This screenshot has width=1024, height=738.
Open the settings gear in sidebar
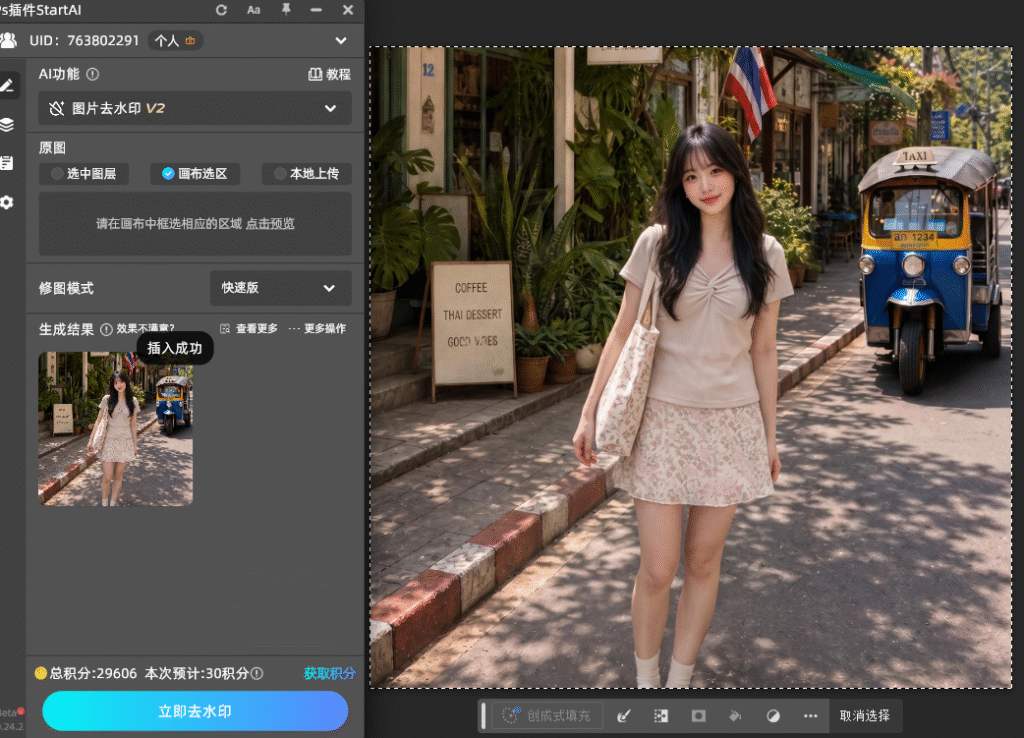tap(7, 202)
